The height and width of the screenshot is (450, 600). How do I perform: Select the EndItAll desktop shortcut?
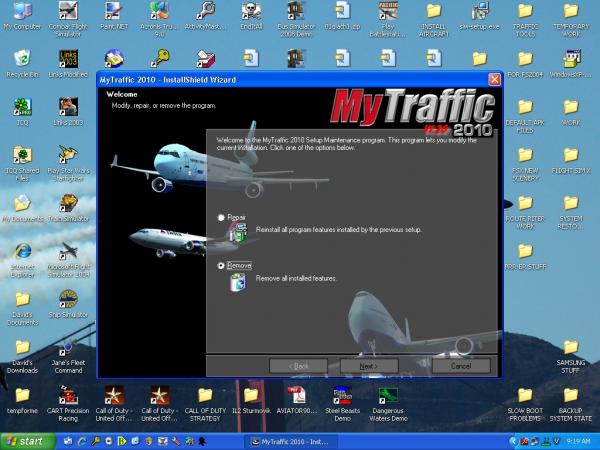point(251,16)
